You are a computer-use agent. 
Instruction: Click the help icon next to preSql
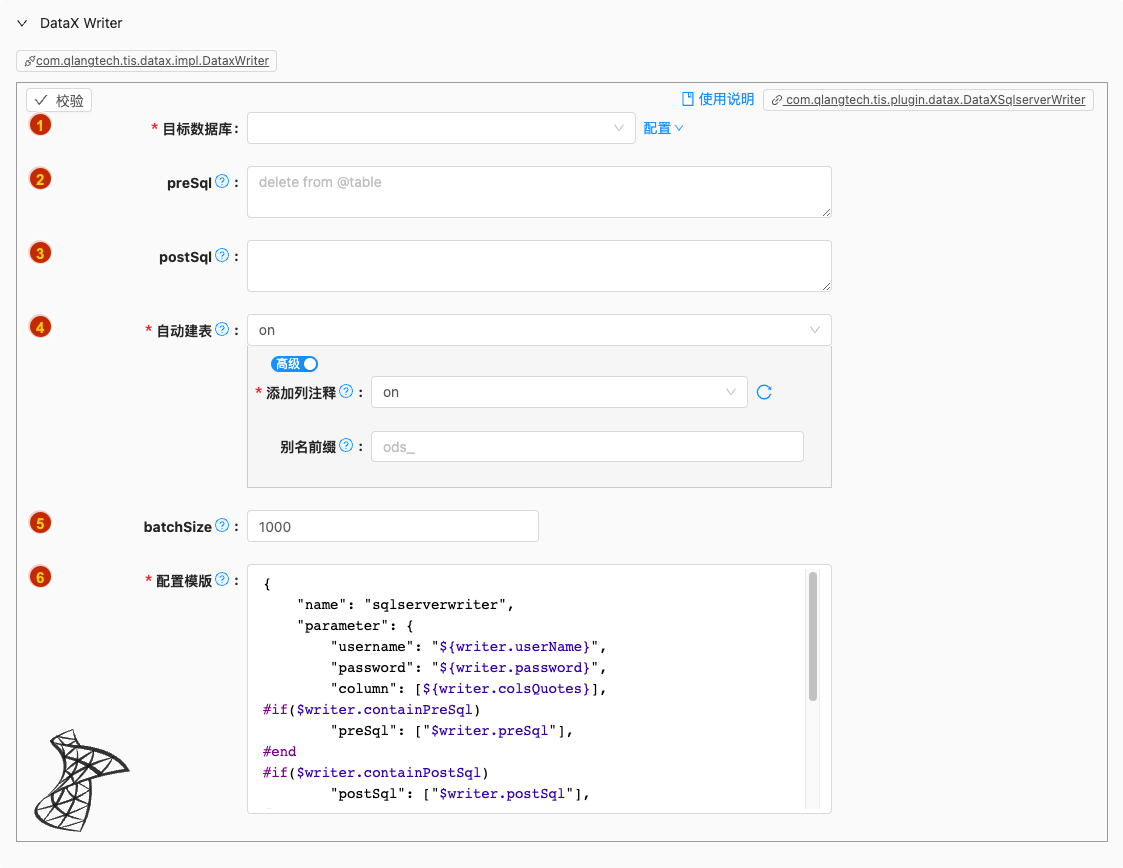click(222, 182)
